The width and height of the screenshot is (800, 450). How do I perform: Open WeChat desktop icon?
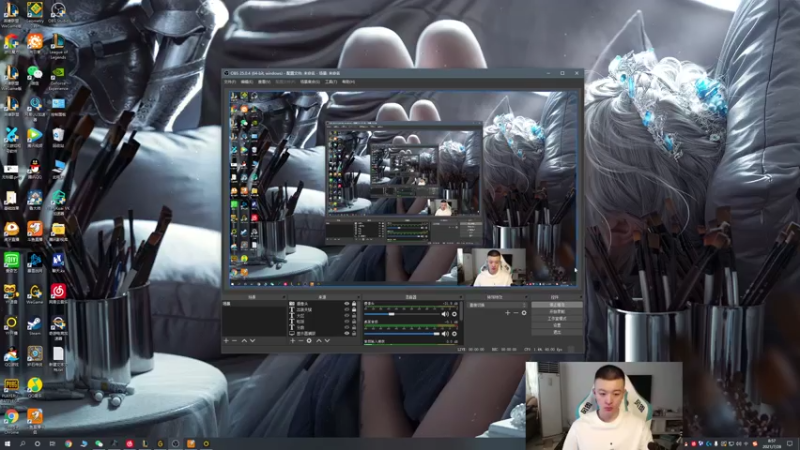tap(35, 77)
